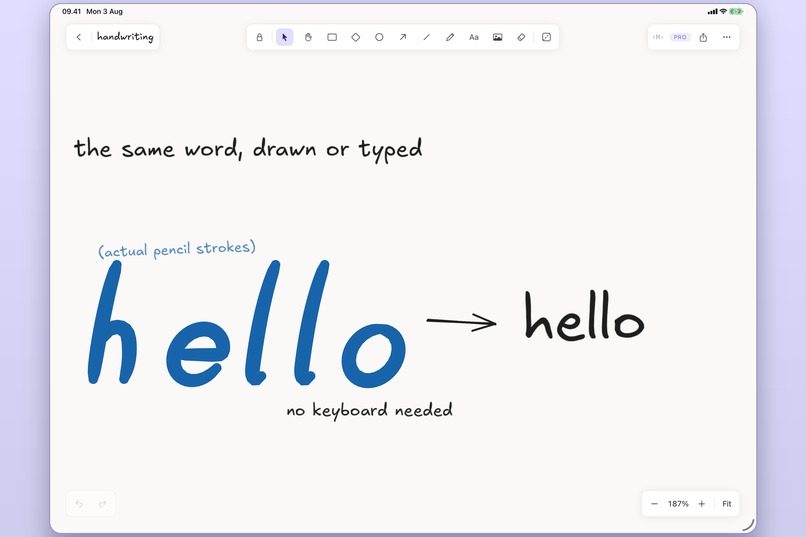Screen dimensions: 806x537
Task: Click the frame tool icon
Action: click(x=546, y=37)
